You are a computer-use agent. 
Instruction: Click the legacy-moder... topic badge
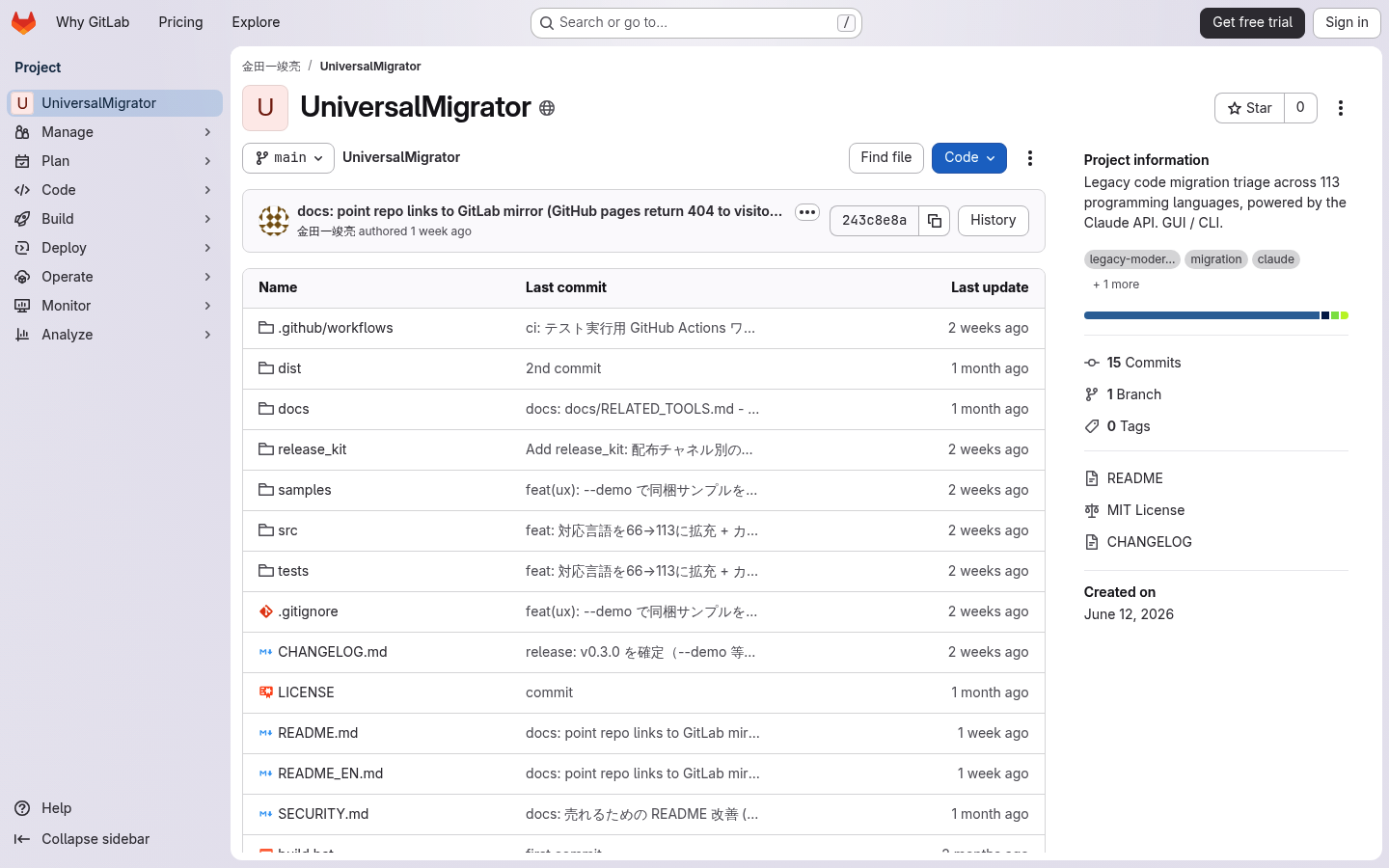tap(1132, 259)
